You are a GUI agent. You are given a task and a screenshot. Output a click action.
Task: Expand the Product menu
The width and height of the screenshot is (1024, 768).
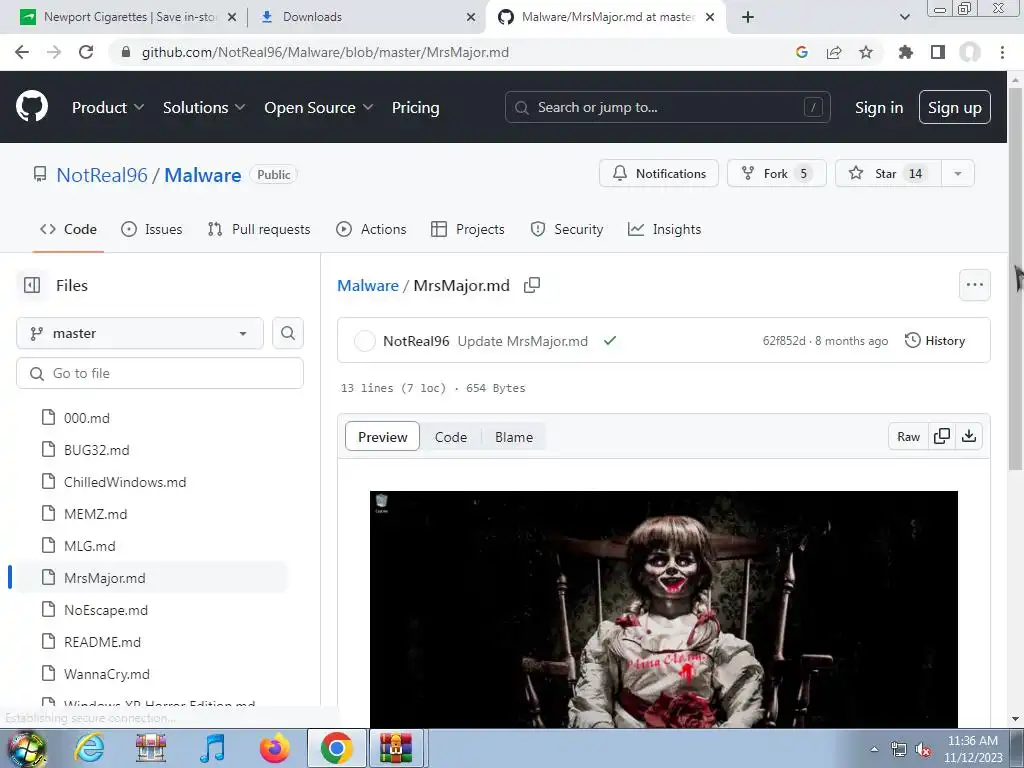(x=108, y=107)
